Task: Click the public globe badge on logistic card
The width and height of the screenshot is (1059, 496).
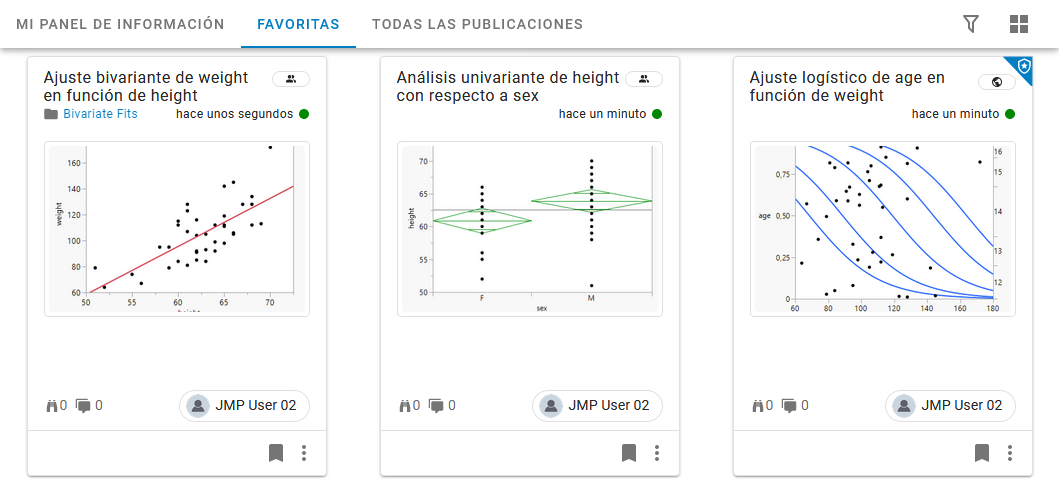Action: 996,82
